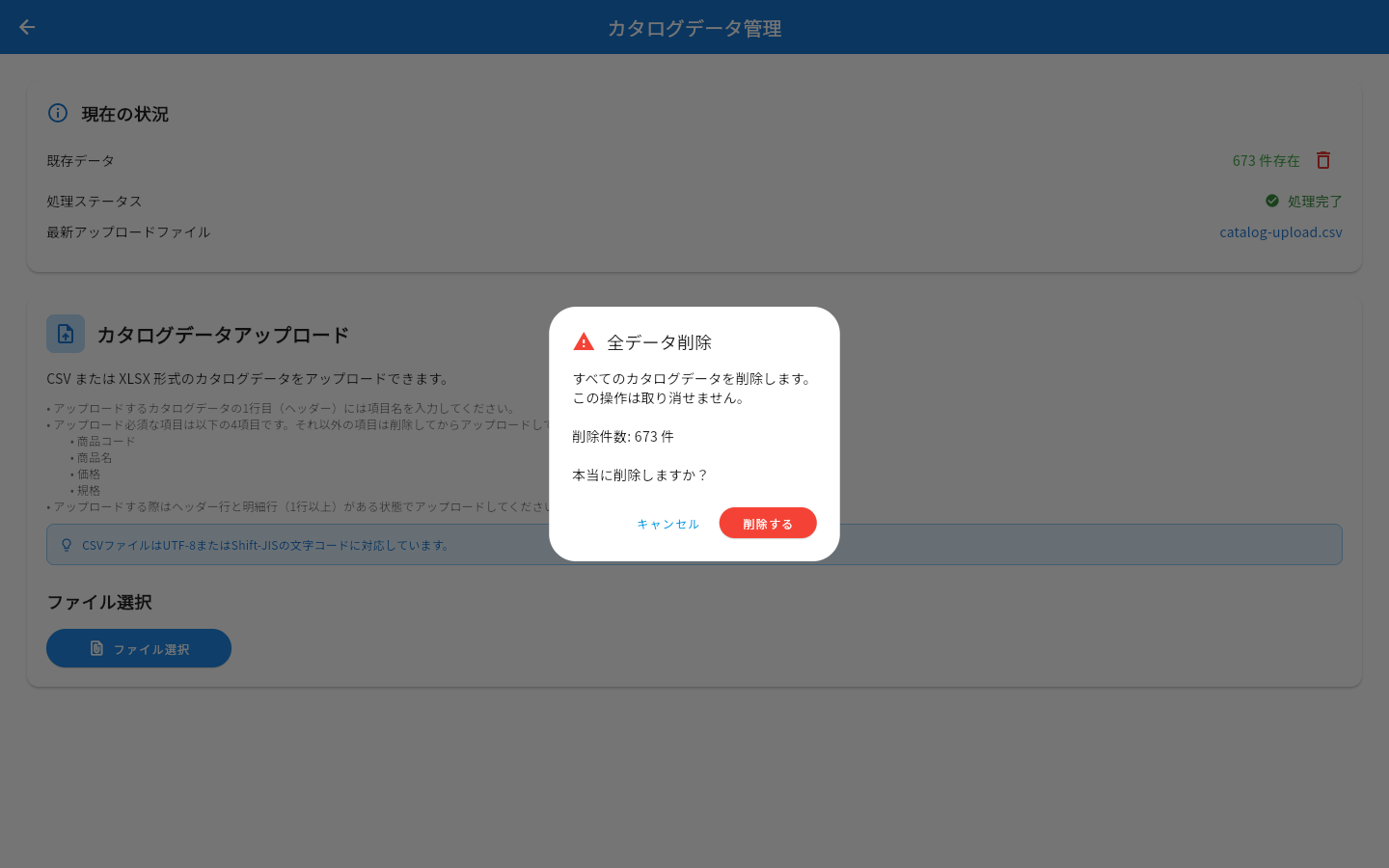Confirm deletion with 削除する button
Screen dimensions: 1389x868
click(x=768, y=523)
